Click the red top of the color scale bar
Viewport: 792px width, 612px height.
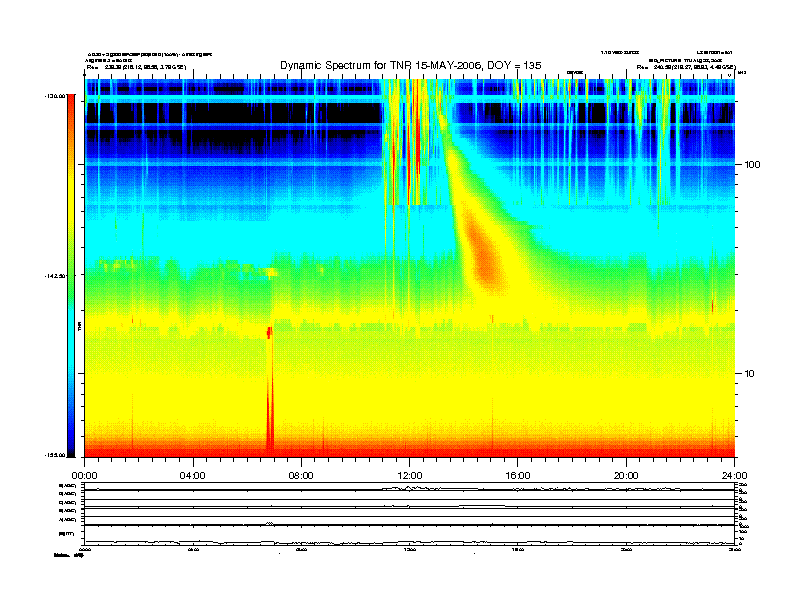(71, 104)
